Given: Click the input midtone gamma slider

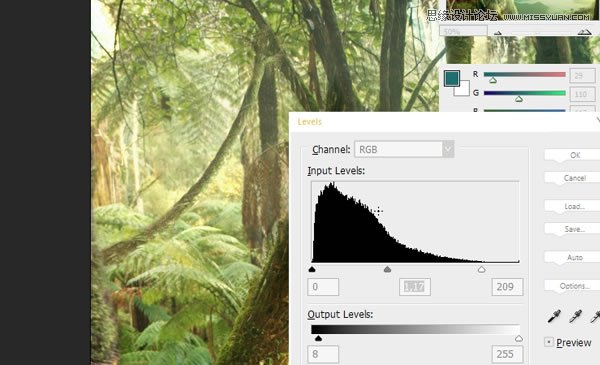Looking at the screenshot, I should click(x=387, y=269).
